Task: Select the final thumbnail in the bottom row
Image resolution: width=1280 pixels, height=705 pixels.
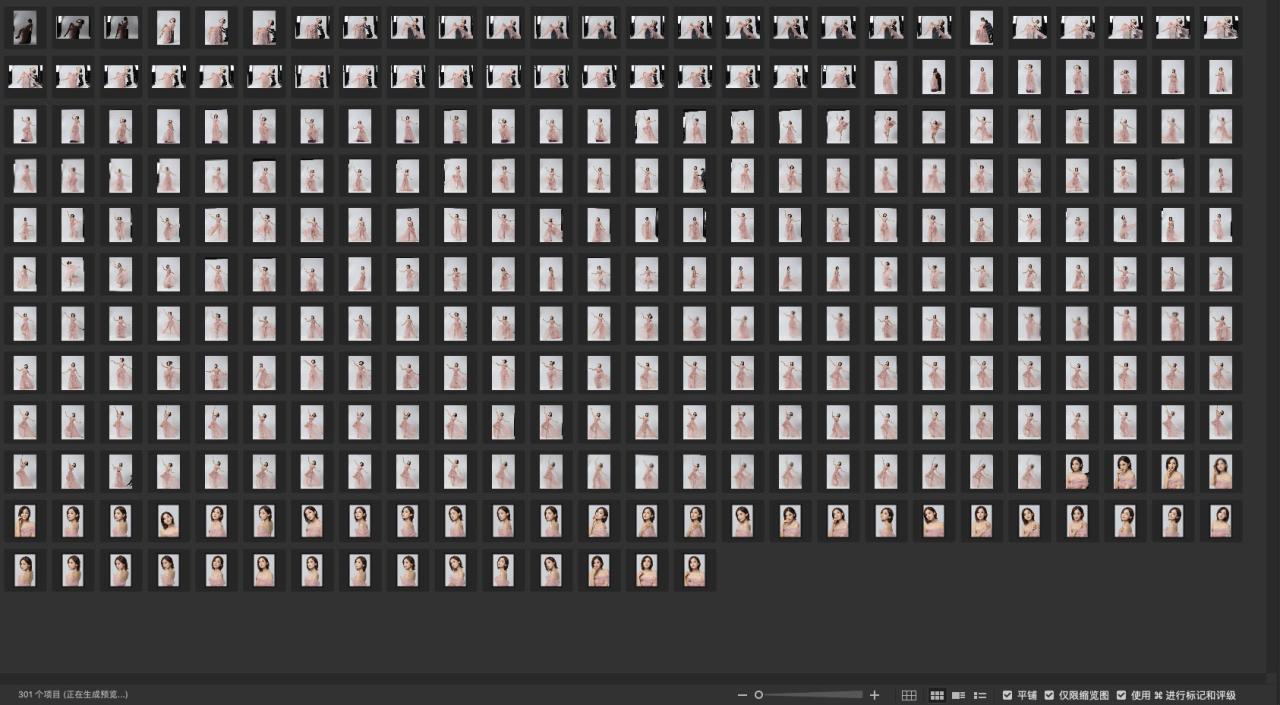Action: [x=694, y=570]
